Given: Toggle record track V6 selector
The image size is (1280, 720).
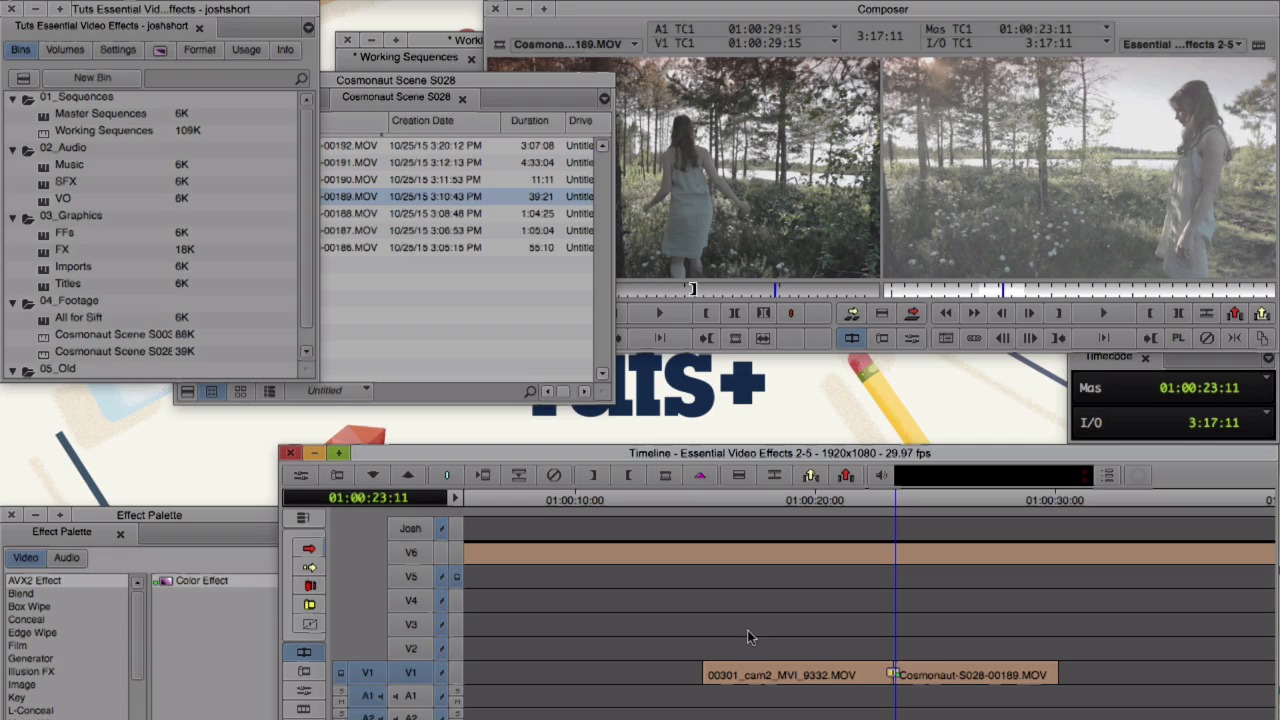Looking at the screenshot, I should coord(411,553).
